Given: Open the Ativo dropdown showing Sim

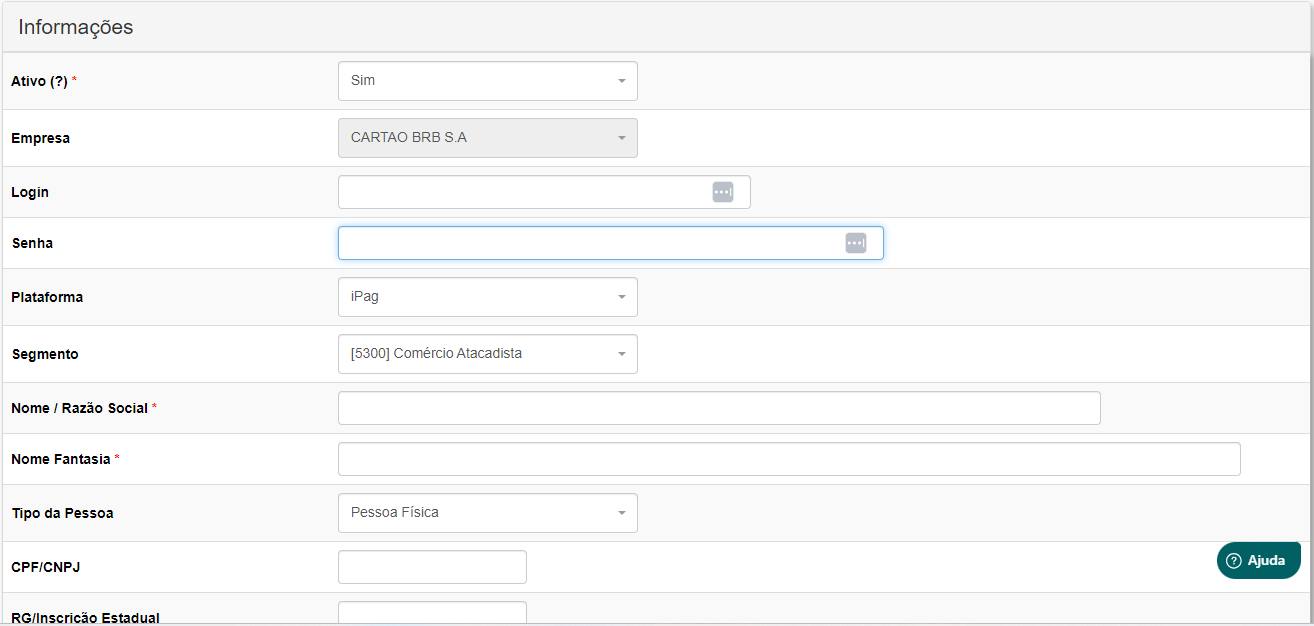Looking at the screenshot, I should 488,81.
